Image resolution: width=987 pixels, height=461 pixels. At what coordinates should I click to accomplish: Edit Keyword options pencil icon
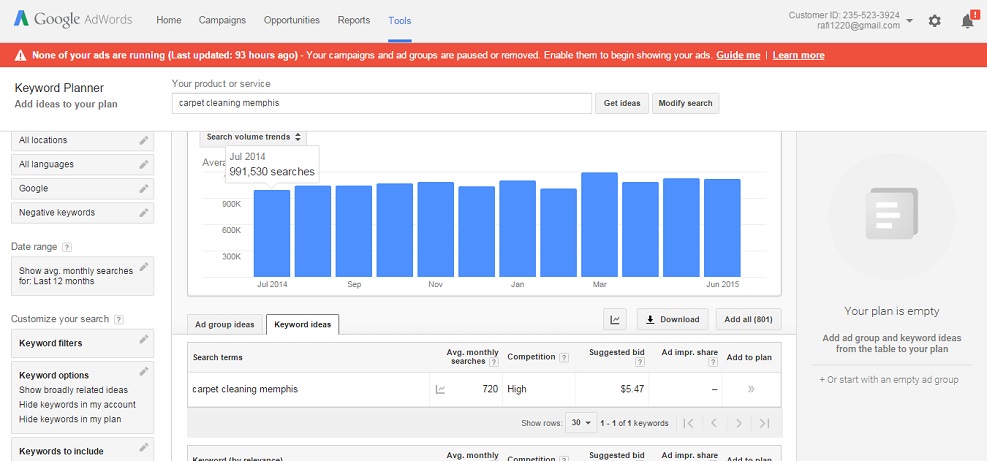click(144, 371)
